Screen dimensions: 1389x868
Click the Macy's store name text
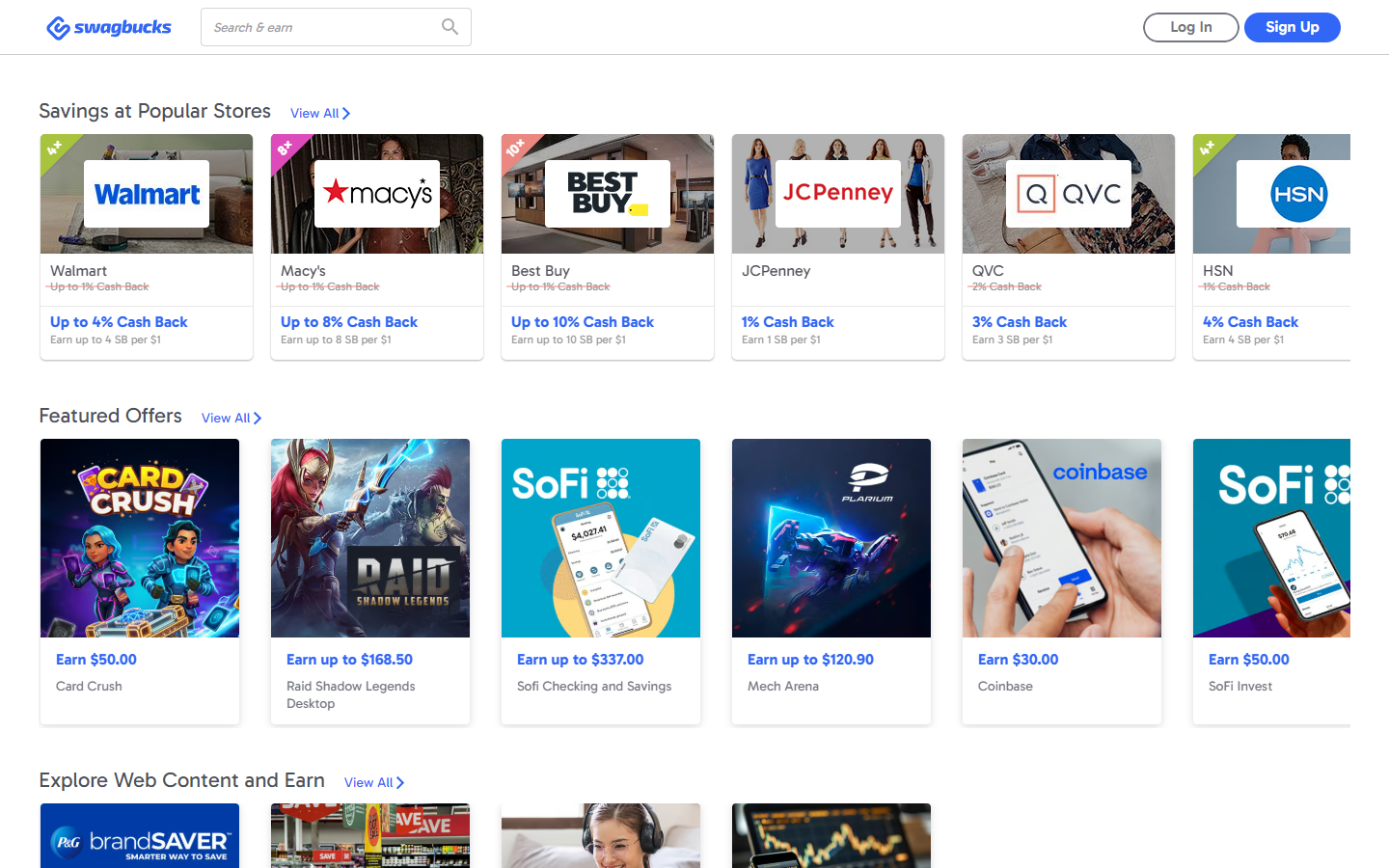[x=303, y=271]
